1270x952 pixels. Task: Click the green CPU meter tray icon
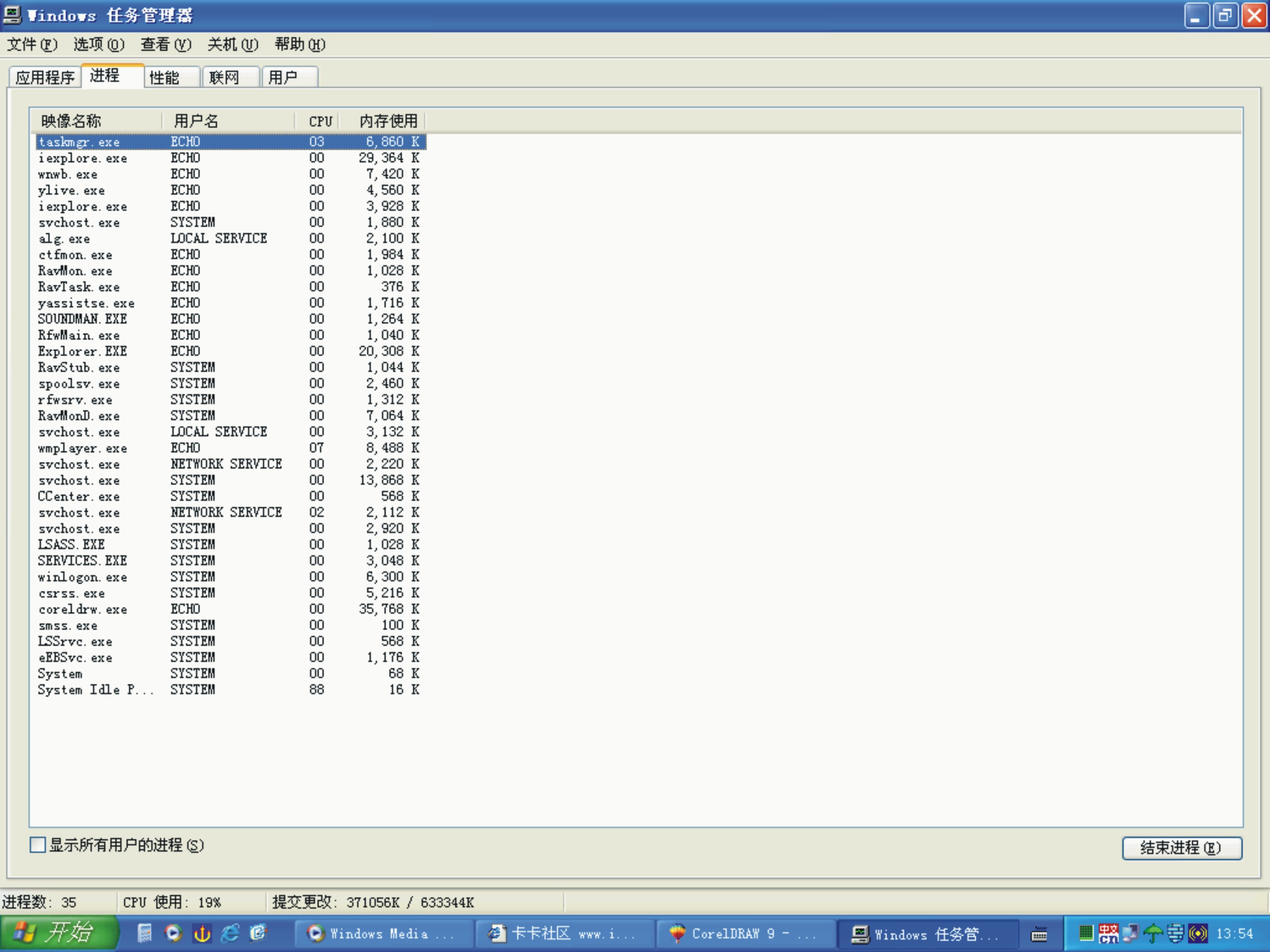click(x=1086, y=933)
